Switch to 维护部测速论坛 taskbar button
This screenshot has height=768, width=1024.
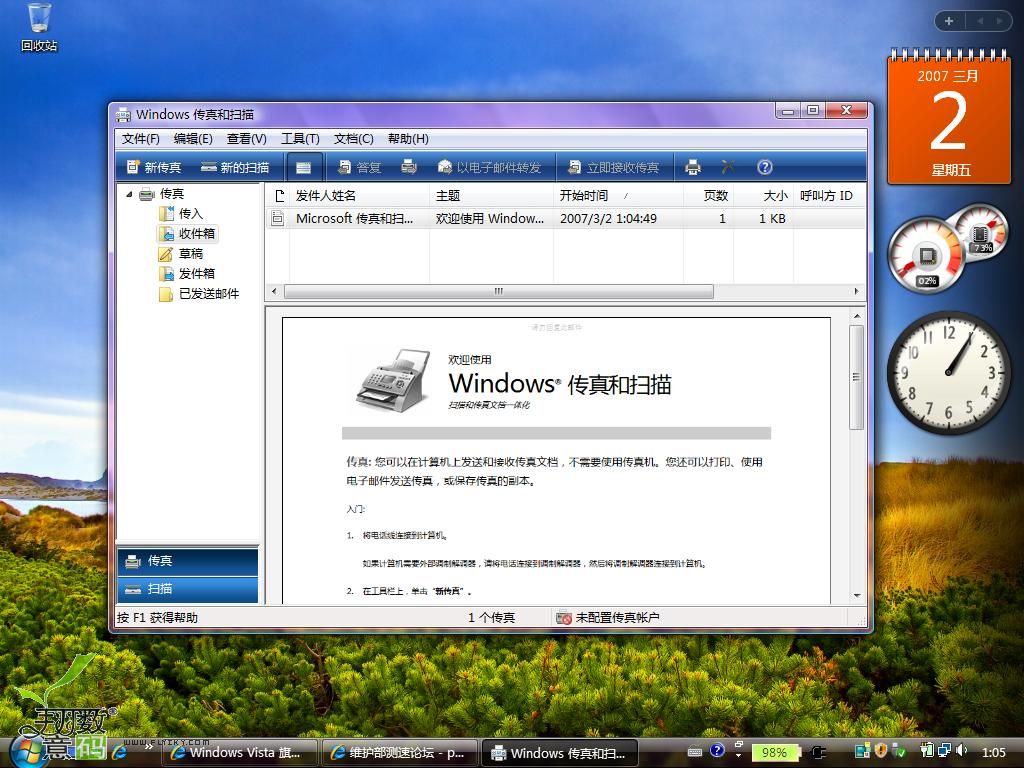pyautogui.click(x=400, y=753)
